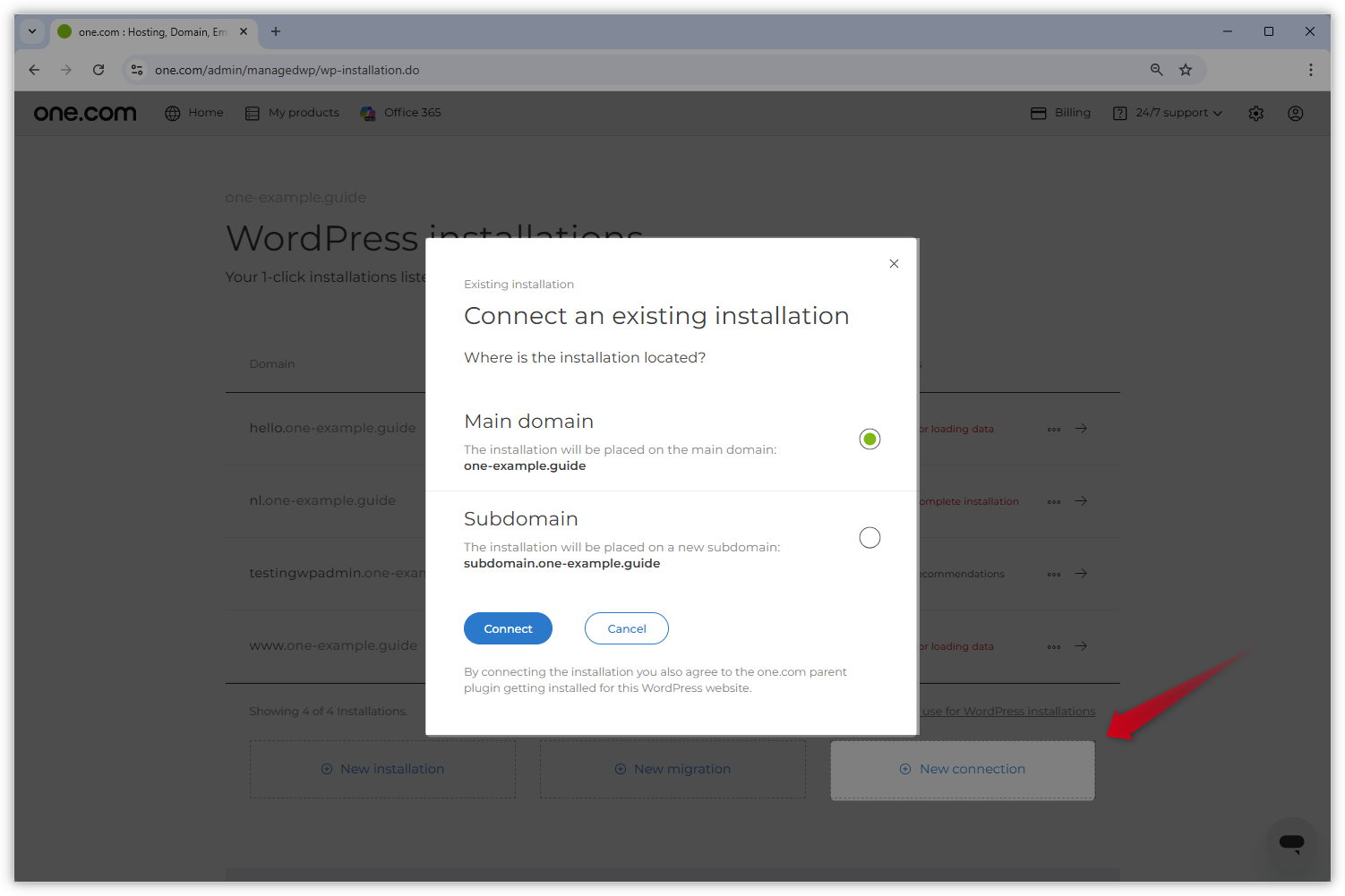Click one-example.guide breadcrumb text

[x=296, y=197]
